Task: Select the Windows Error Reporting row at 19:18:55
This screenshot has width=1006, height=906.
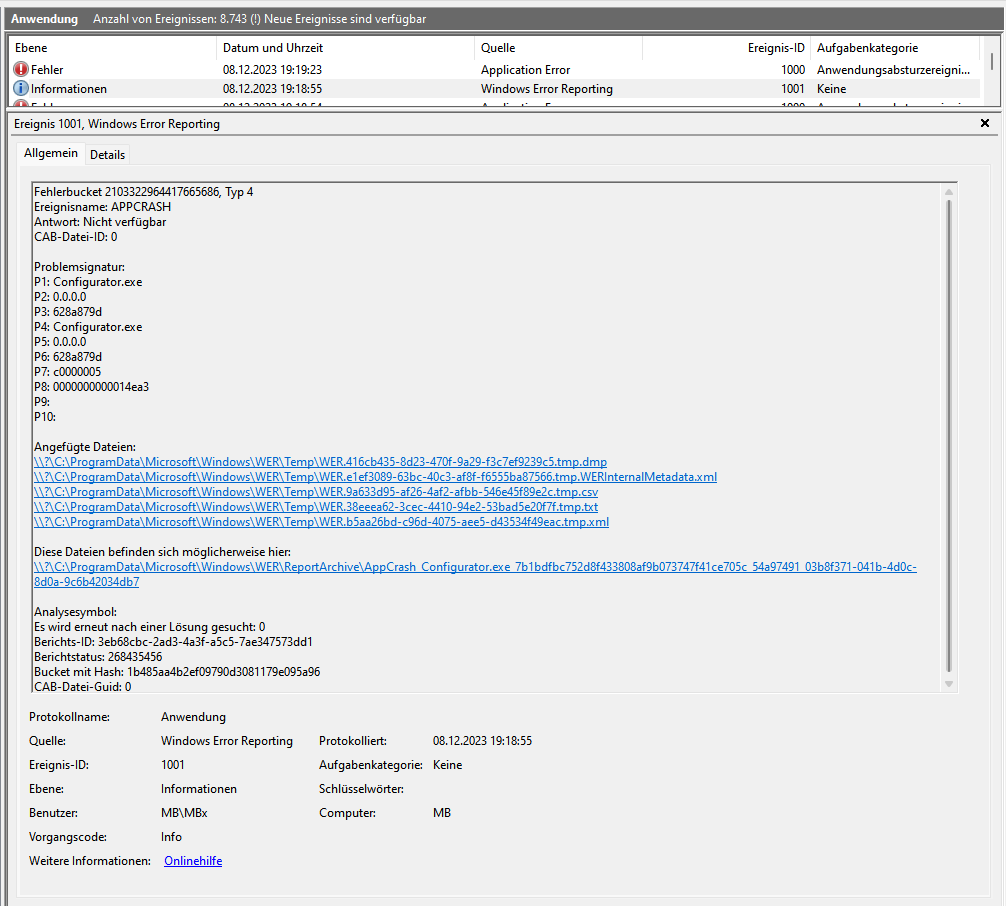Action: pos(495,89)
